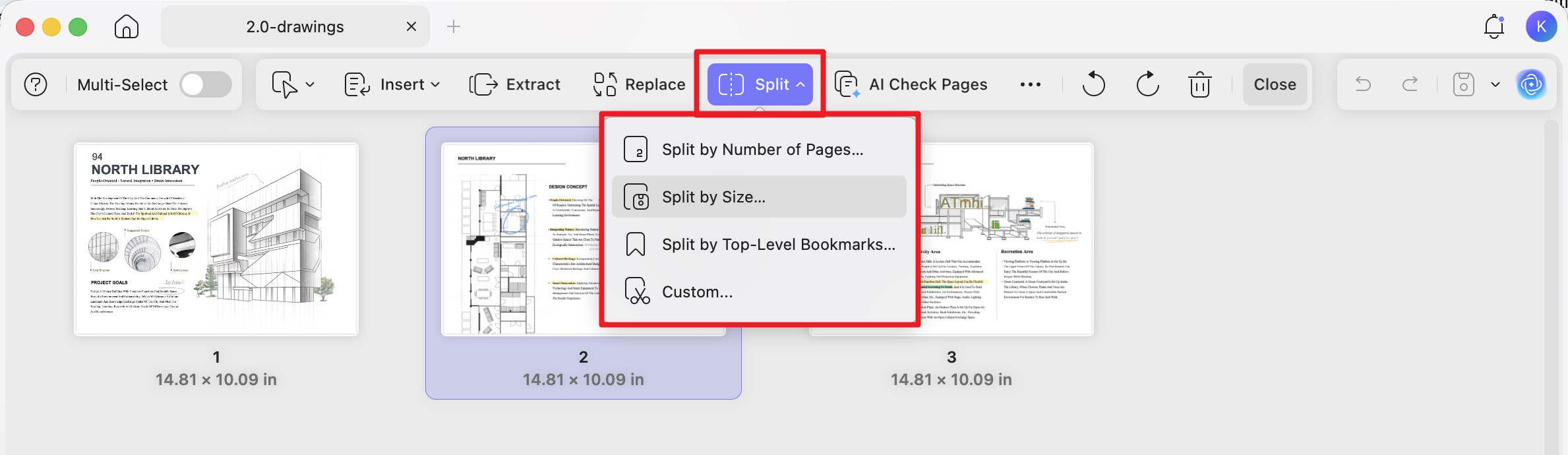The image size is (1568, 455).
Task: Select the Custom split option
Action: pos(759,291)
